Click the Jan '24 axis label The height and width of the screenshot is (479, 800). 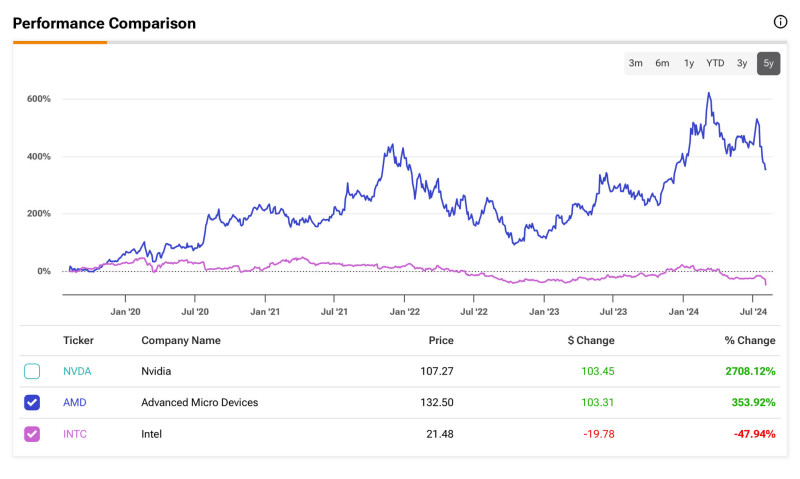(684, 312)
